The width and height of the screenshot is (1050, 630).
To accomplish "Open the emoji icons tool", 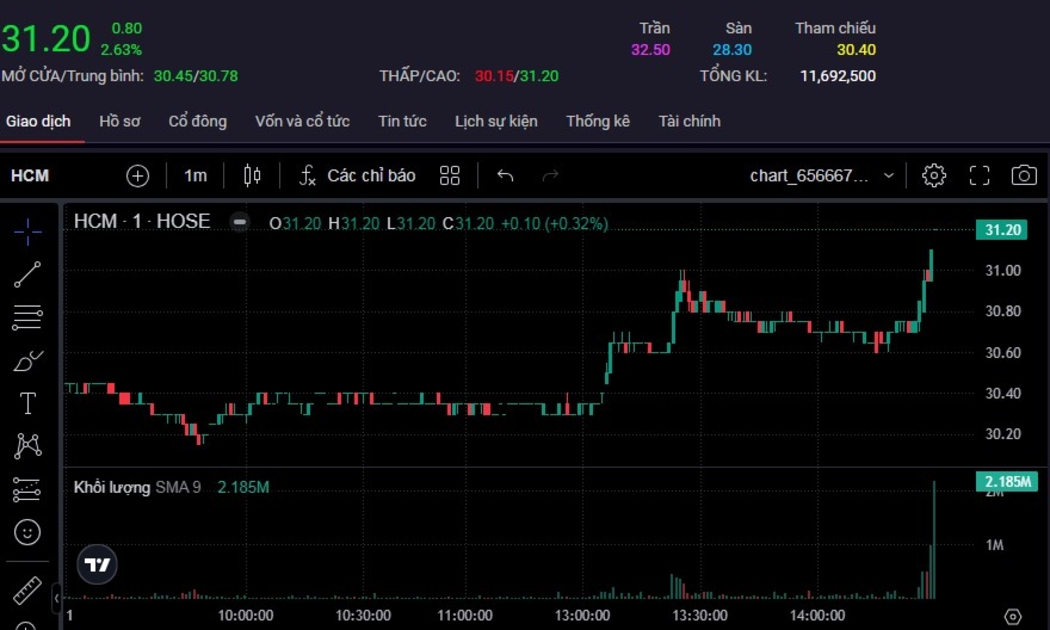I will [x=28, y=532].
